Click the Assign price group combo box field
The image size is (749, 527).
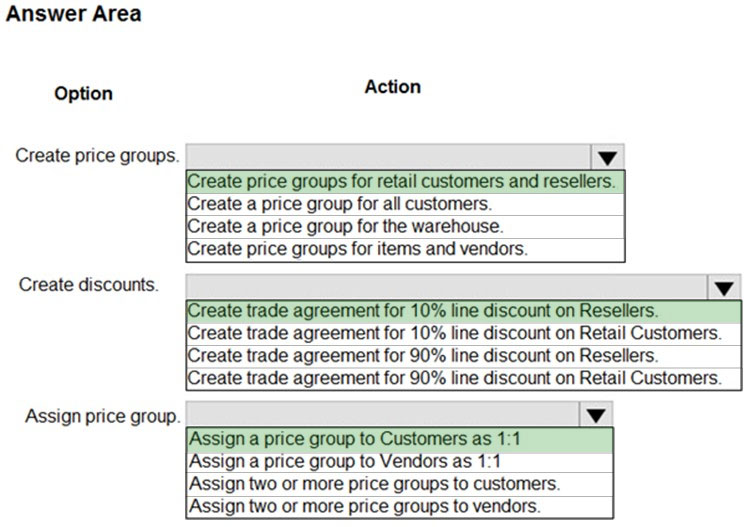[x=383, y=414]
